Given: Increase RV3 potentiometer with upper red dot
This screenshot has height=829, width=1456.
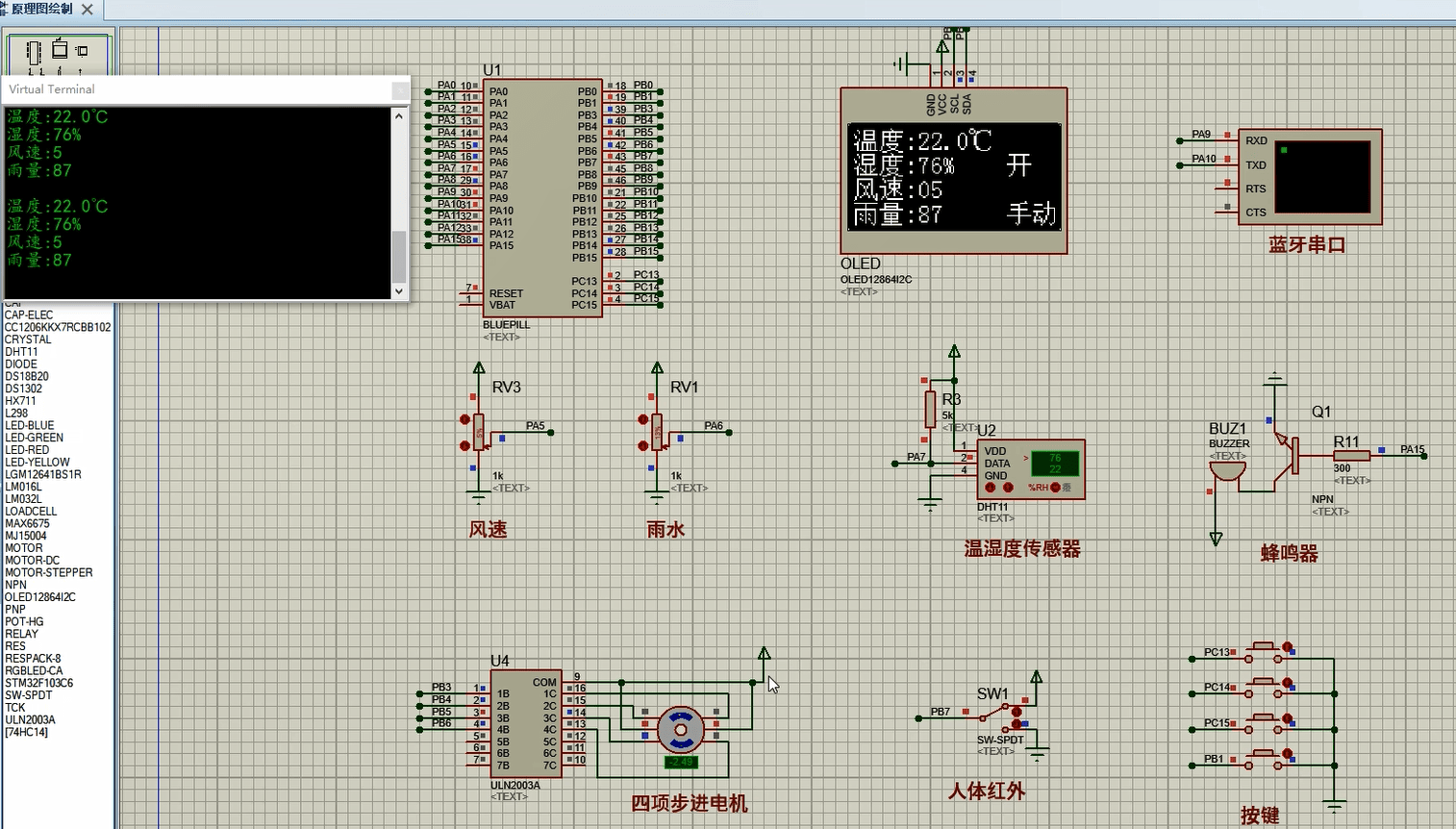Looking at the screenshot, I should (x=465, y=419).
